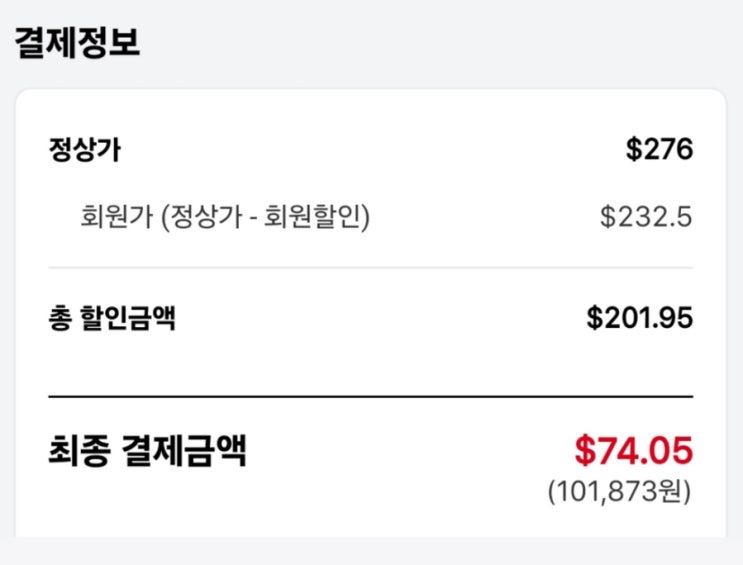
Task: Click the black divider above 최종 결제금액
Action: point(370,397)
